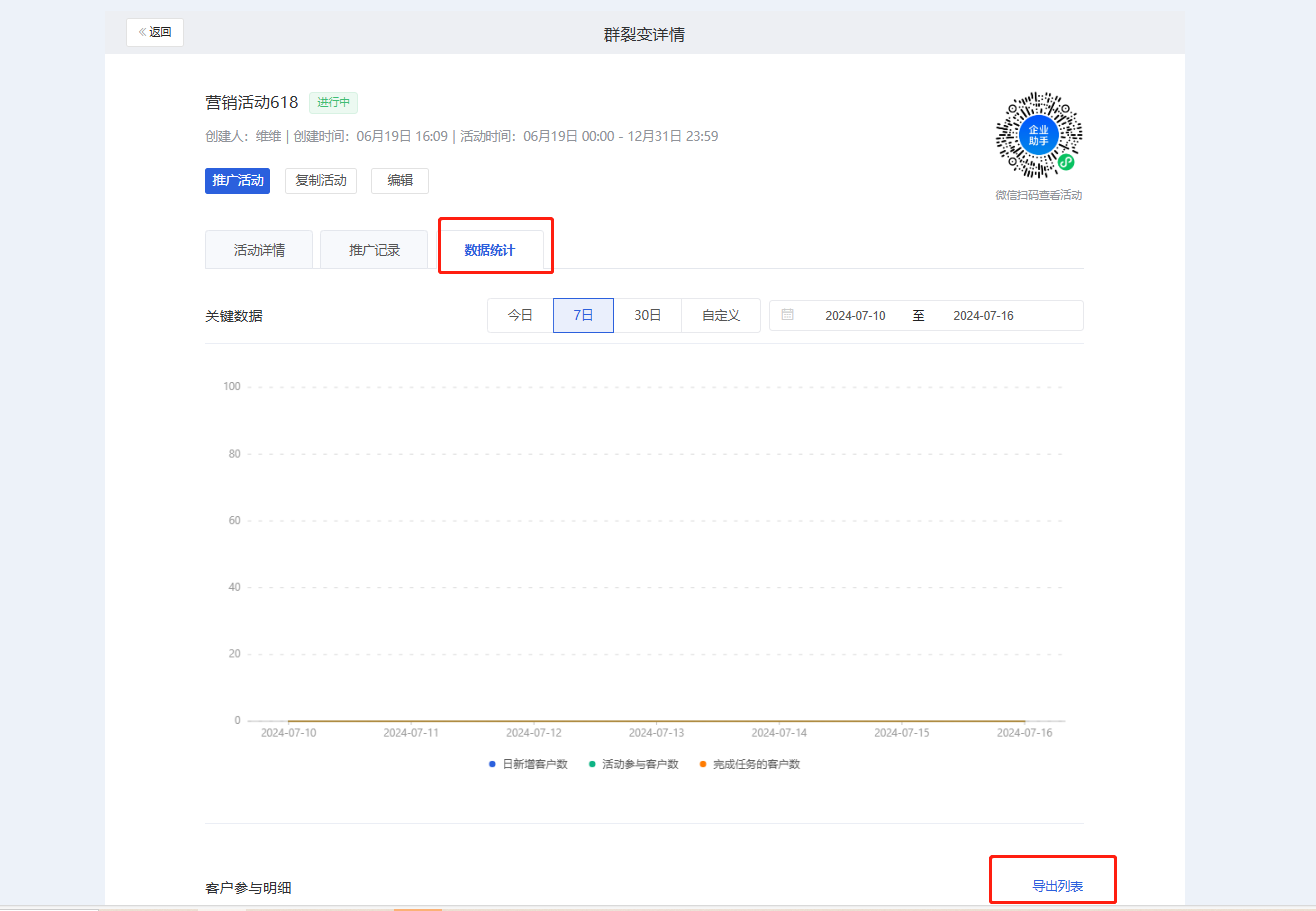Toggle the 活动参与客户数 legend series
The width and height of the screenshot is (1316, 911).
click(634, 764)
